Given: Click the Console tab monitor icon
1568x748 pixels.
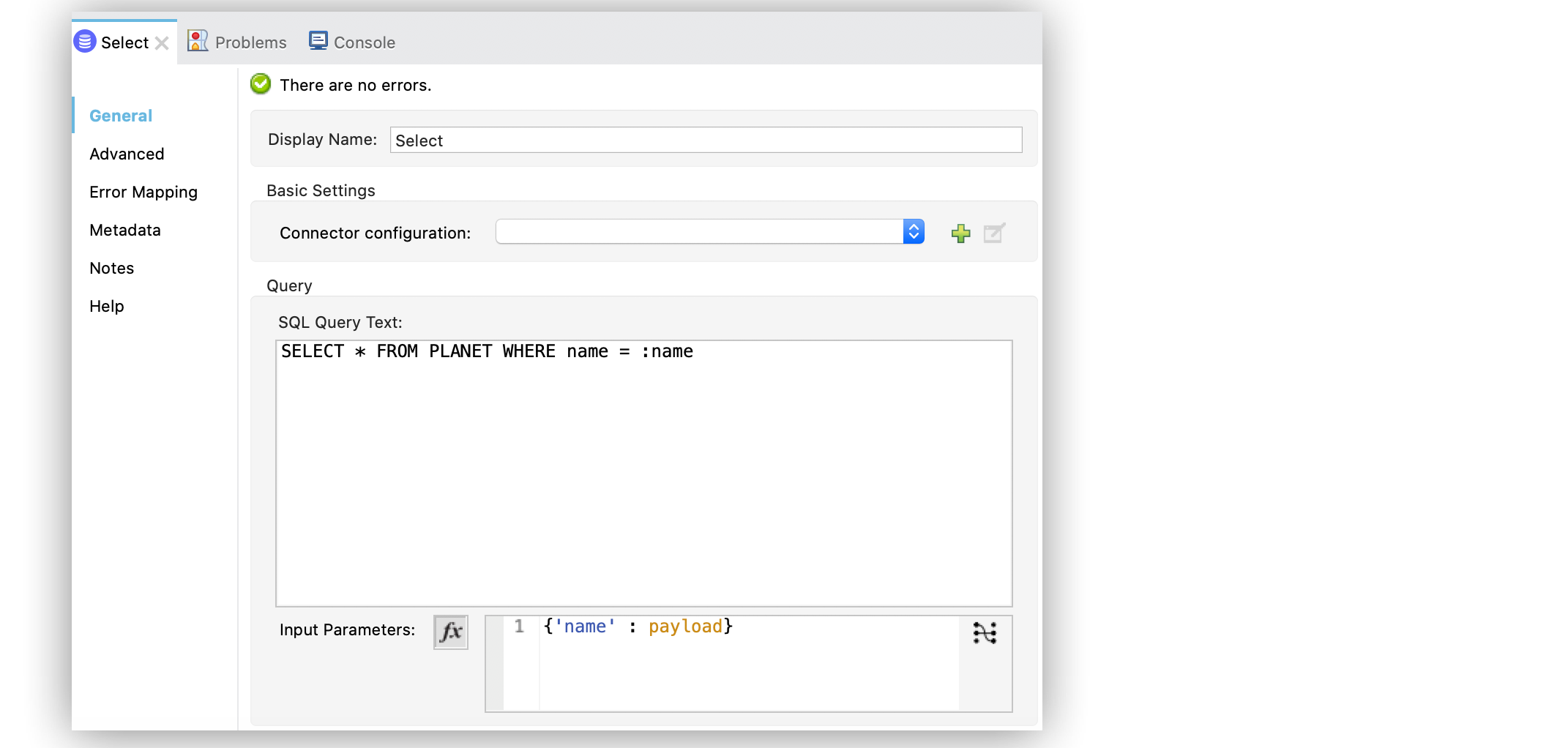Looking at the screenshot, I should (x=318, y=40).
